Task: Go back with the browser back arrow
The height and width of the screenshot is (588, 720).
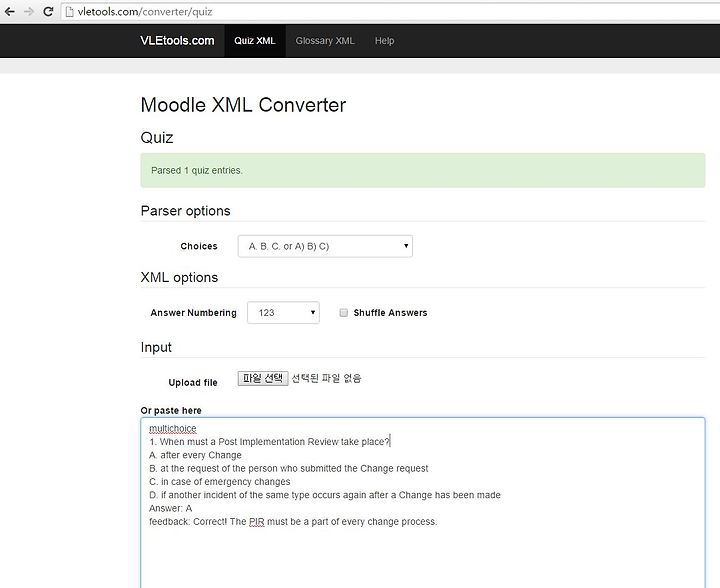Action: click(x=10, y=11)
